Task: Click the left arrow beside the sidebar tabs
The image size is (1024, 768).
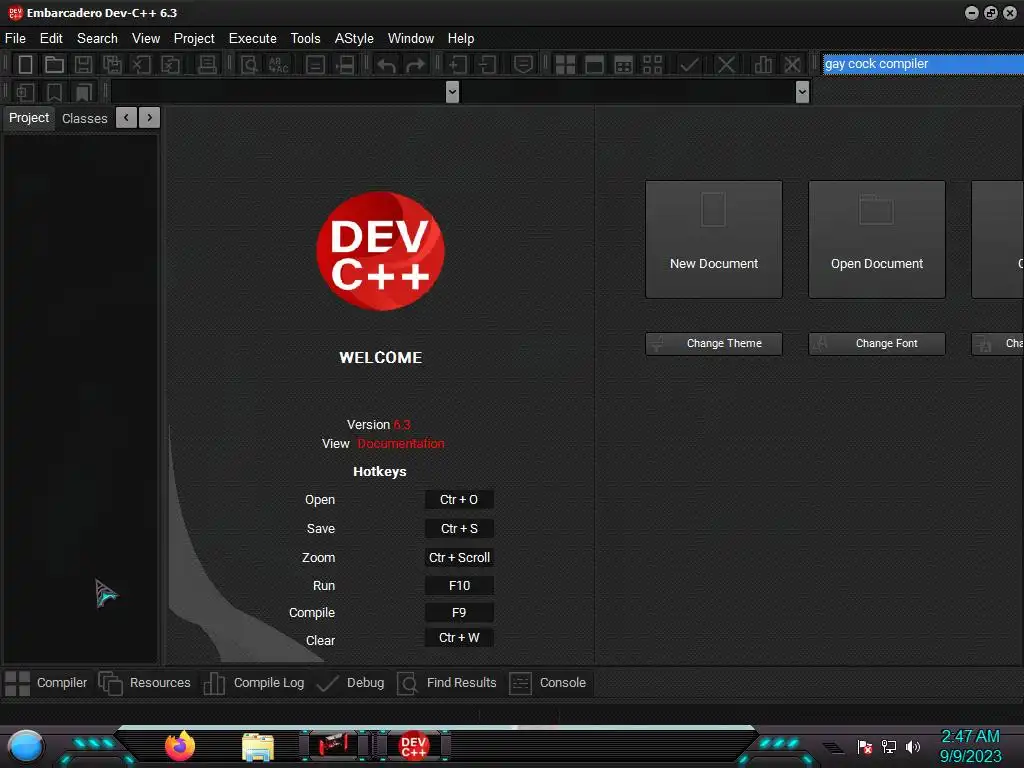Action: [x=126, y=118]
